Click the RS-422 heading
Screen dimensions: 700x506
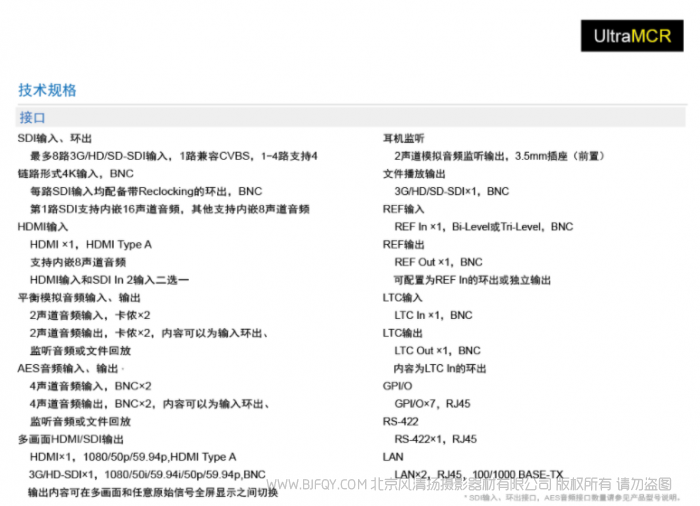point(401,422)
